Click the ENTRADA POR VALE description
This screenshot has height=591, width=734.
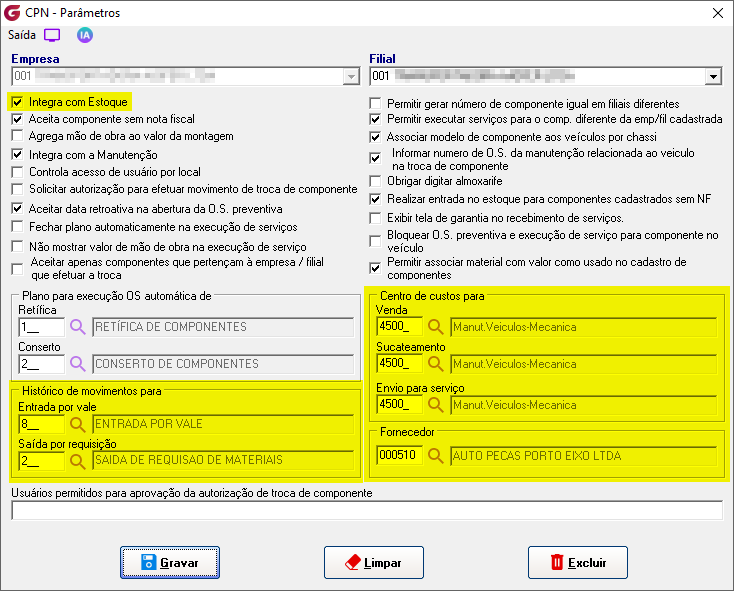coord(223,424)
